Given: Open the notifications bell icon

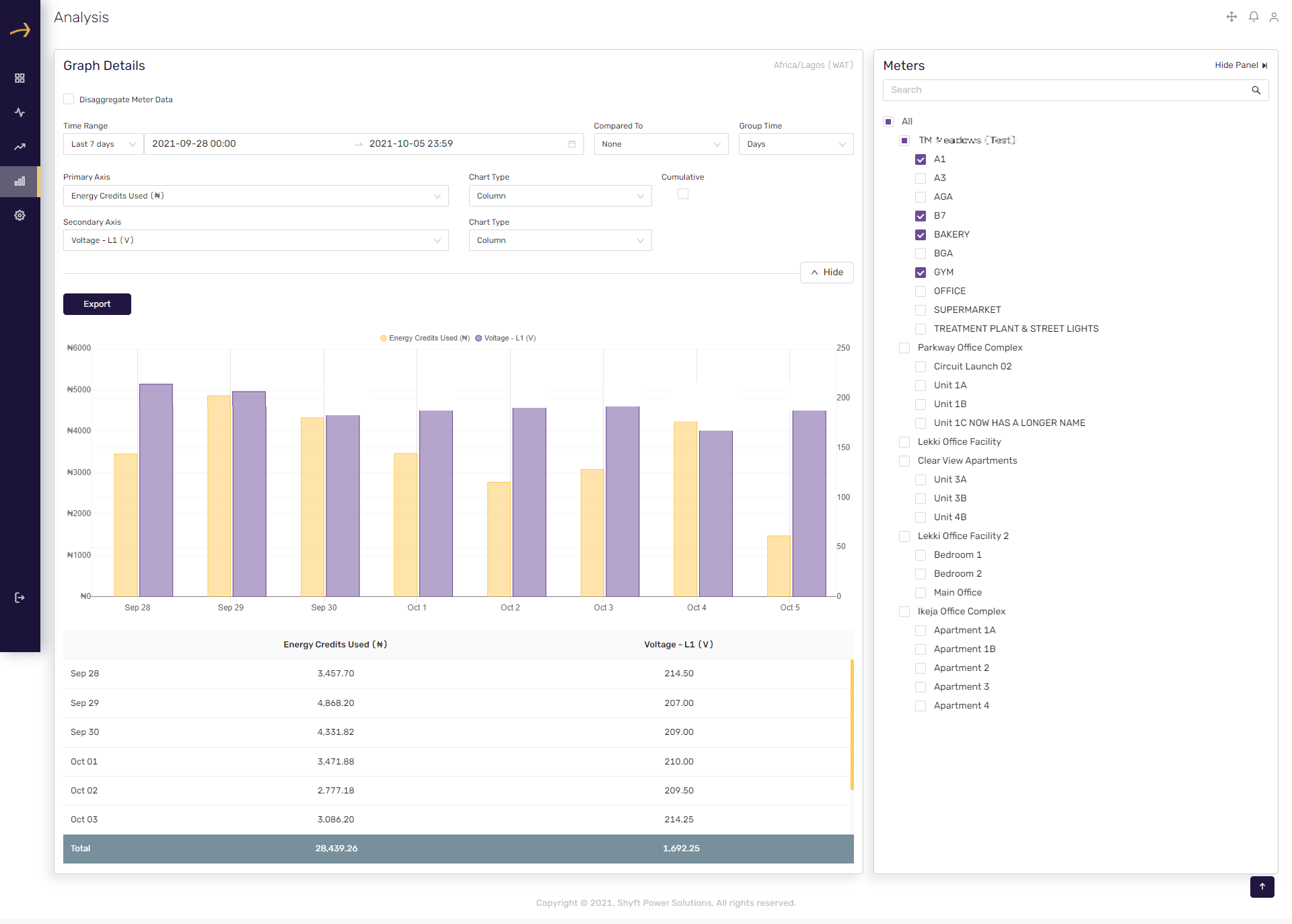Looking at the screenshot, I should pyautogui.click(x=1254, y=17).
